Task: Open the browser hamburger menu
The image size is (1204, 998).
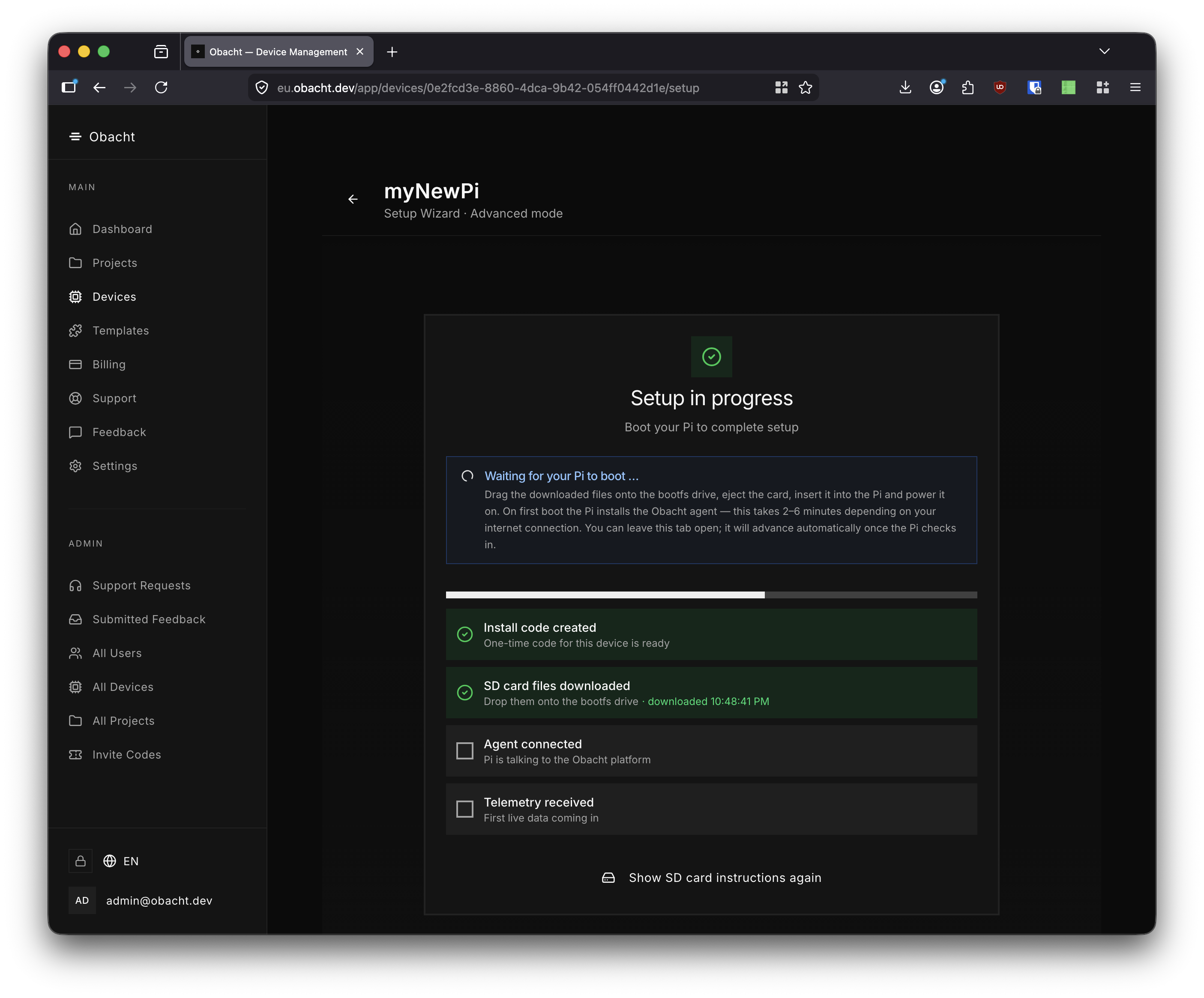Action: (1135, 88)
